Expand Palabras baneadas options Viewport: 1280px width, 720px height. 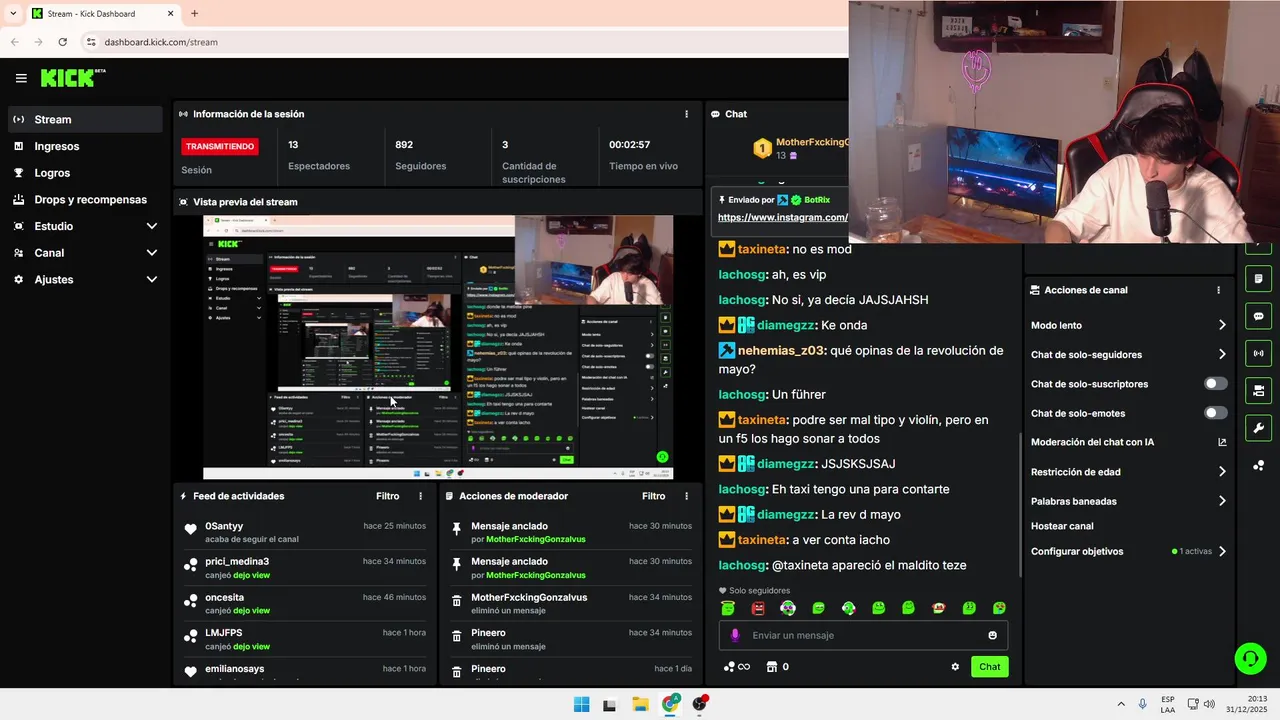coord(1222,501)
